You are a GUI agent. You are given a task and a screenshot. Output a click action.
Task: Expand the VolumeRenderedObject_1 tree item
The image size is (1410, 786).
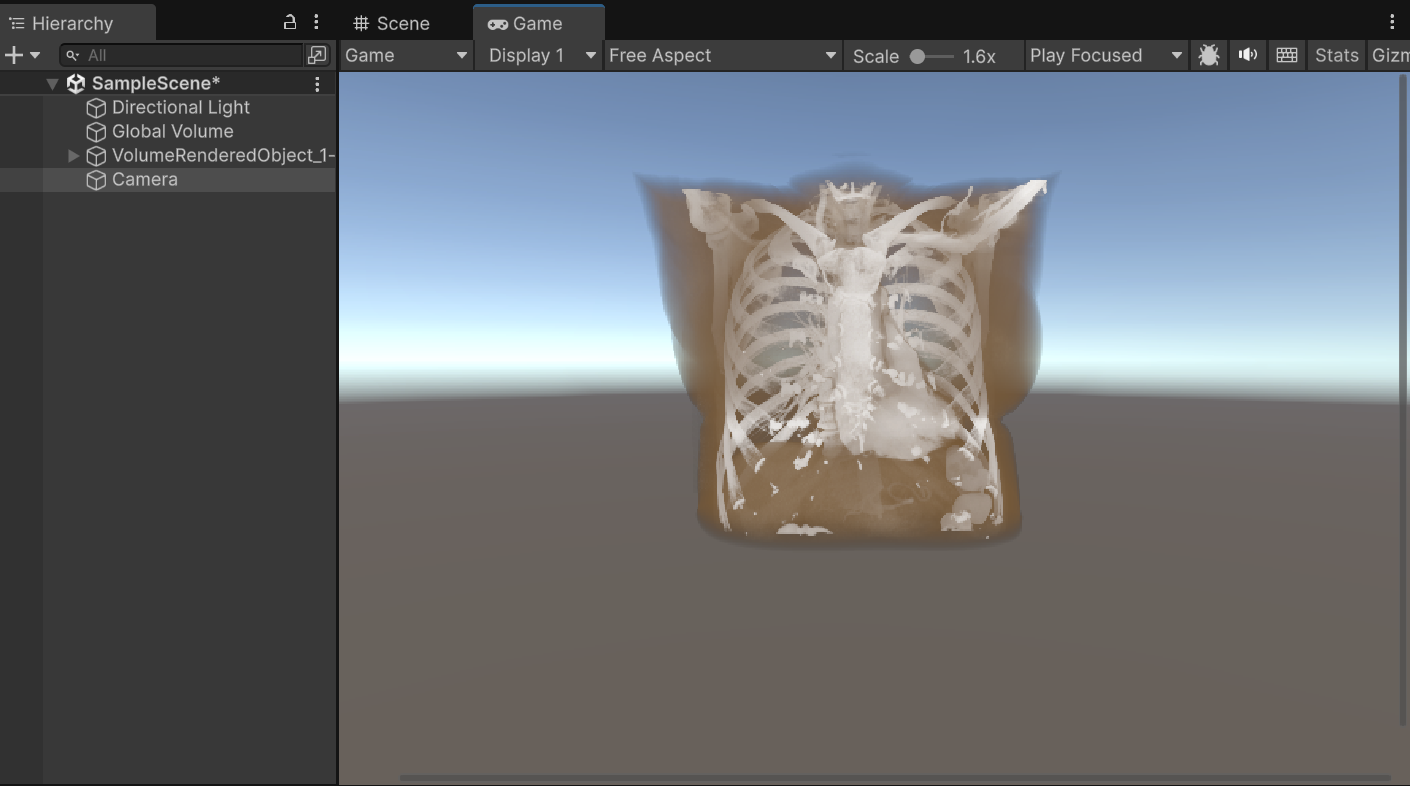pos(73,156)
